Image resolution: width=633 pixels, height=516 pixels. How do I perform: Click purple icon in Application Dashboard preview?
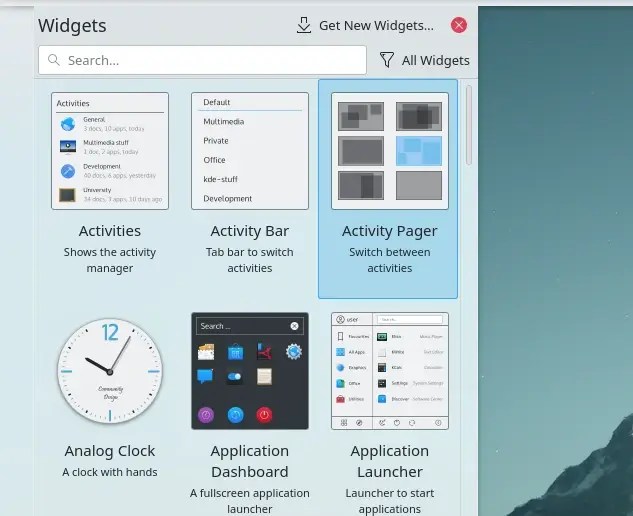coord(206,415)
